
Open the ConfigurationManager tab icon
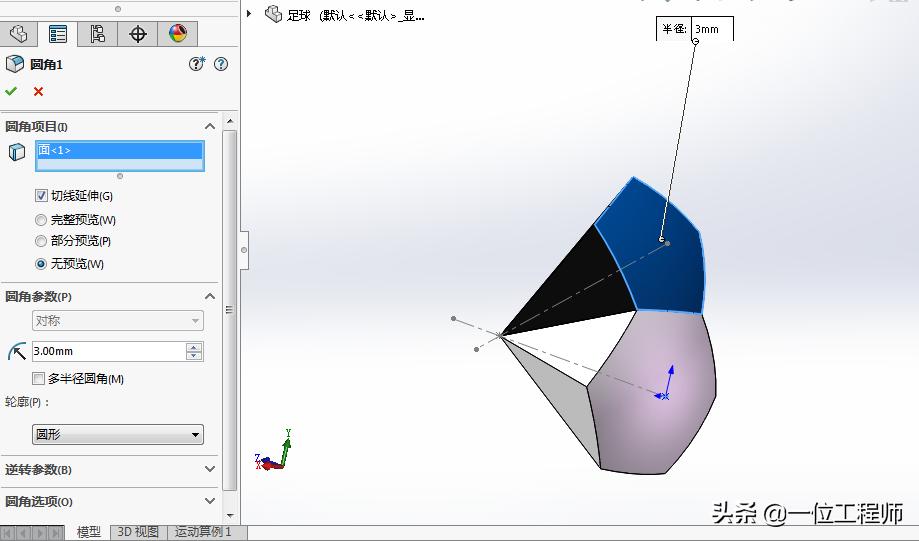click(x=98, y=34)
